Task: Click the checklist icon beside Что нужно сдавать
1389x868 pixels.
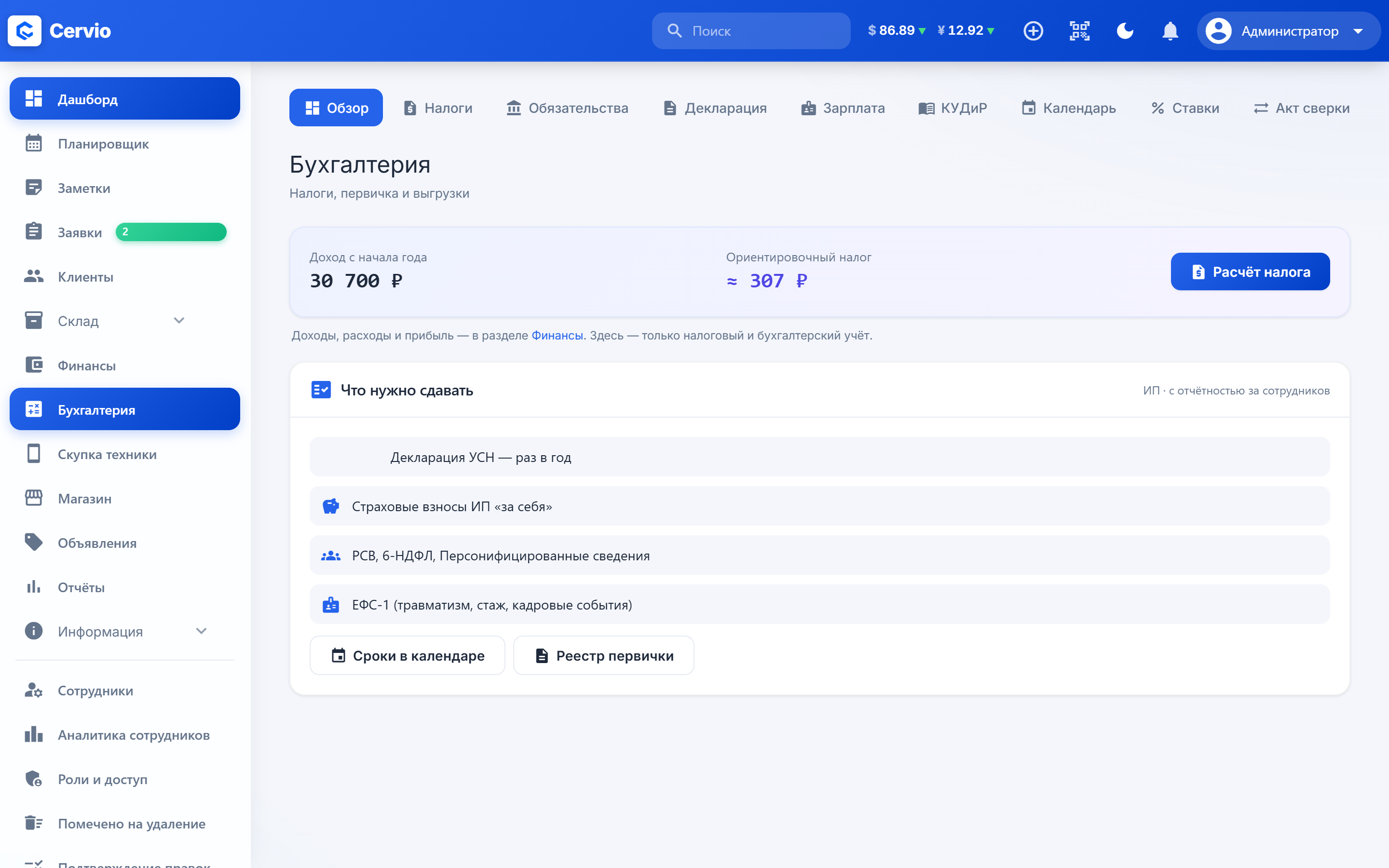Action: pos(321,390)
